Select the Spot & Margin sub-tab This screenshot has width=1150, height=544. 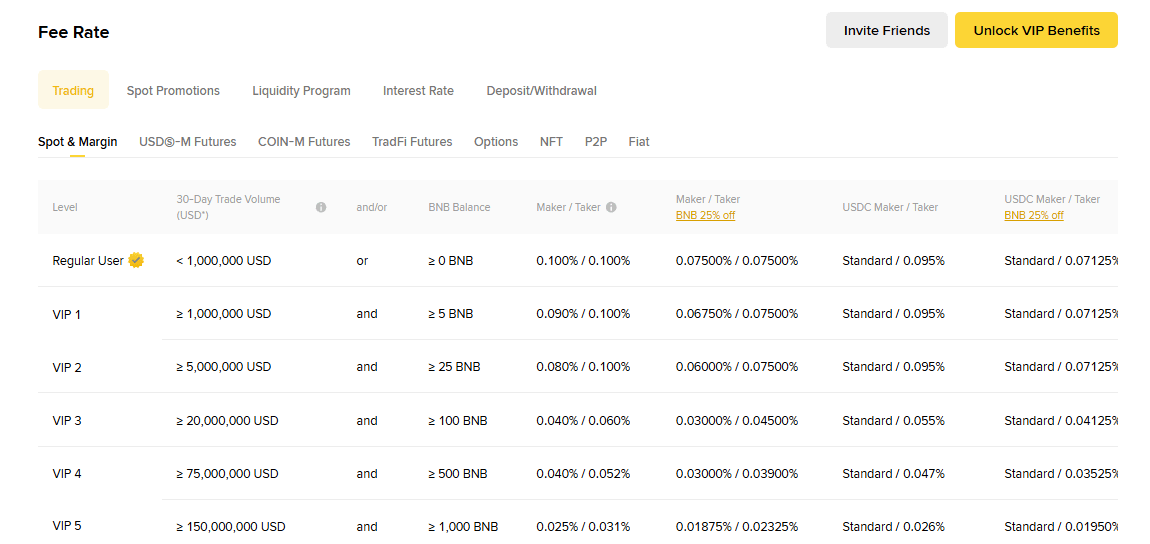[78, 141]
